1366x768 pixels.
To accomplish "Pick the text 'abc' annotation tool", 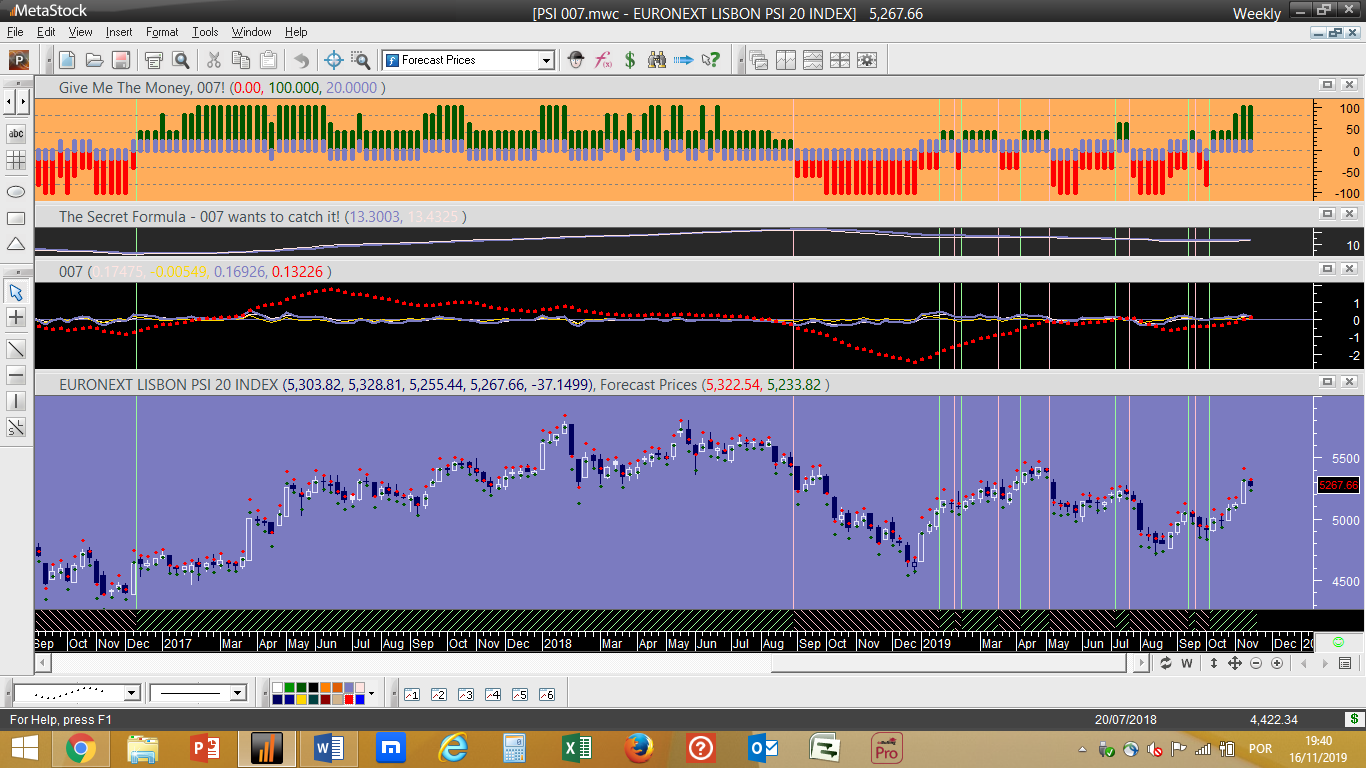I will tap(16, 133).
